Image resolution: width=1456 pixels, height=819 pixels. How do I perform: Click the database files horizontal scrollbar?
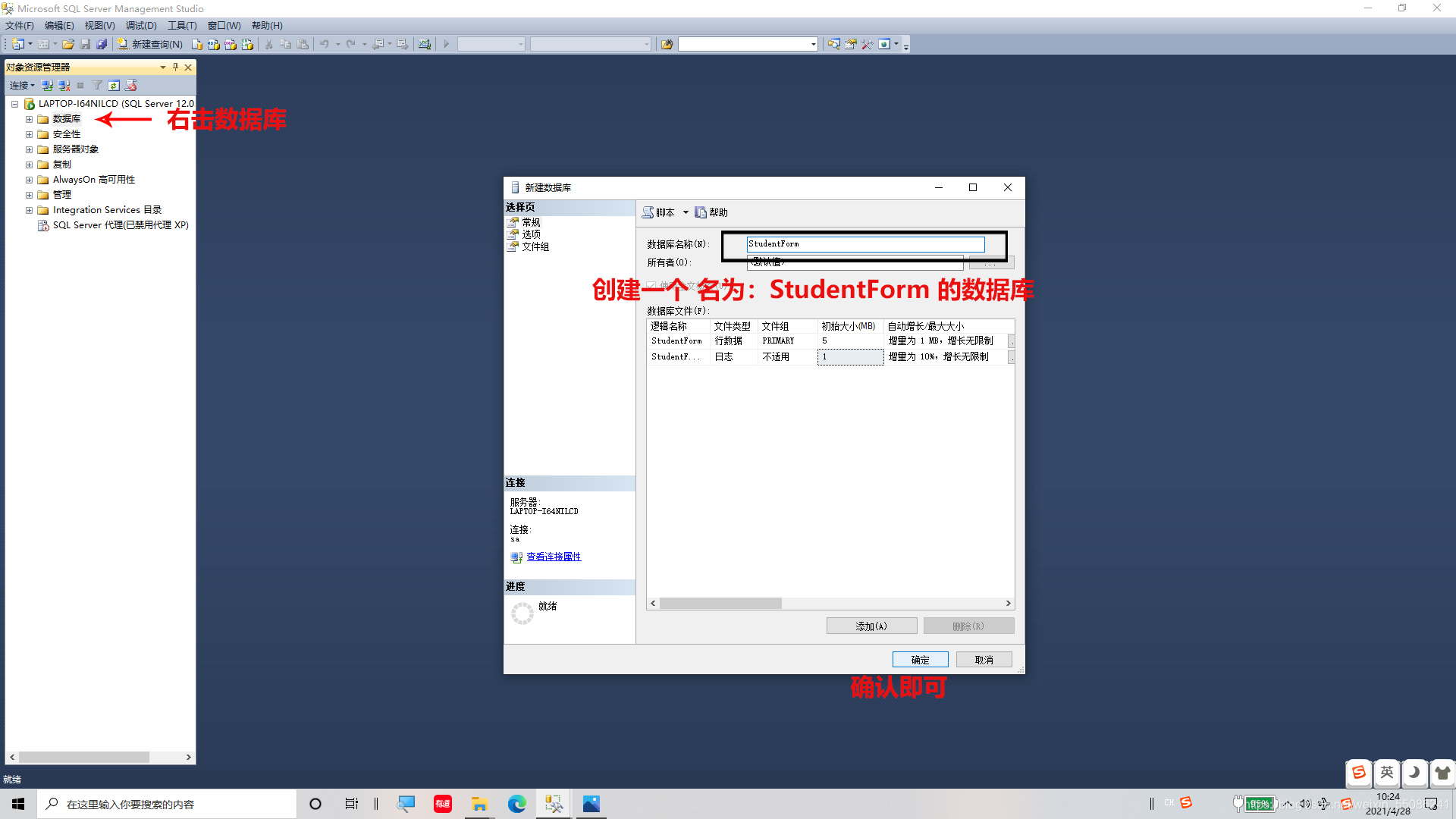click(x=720, y=604)
